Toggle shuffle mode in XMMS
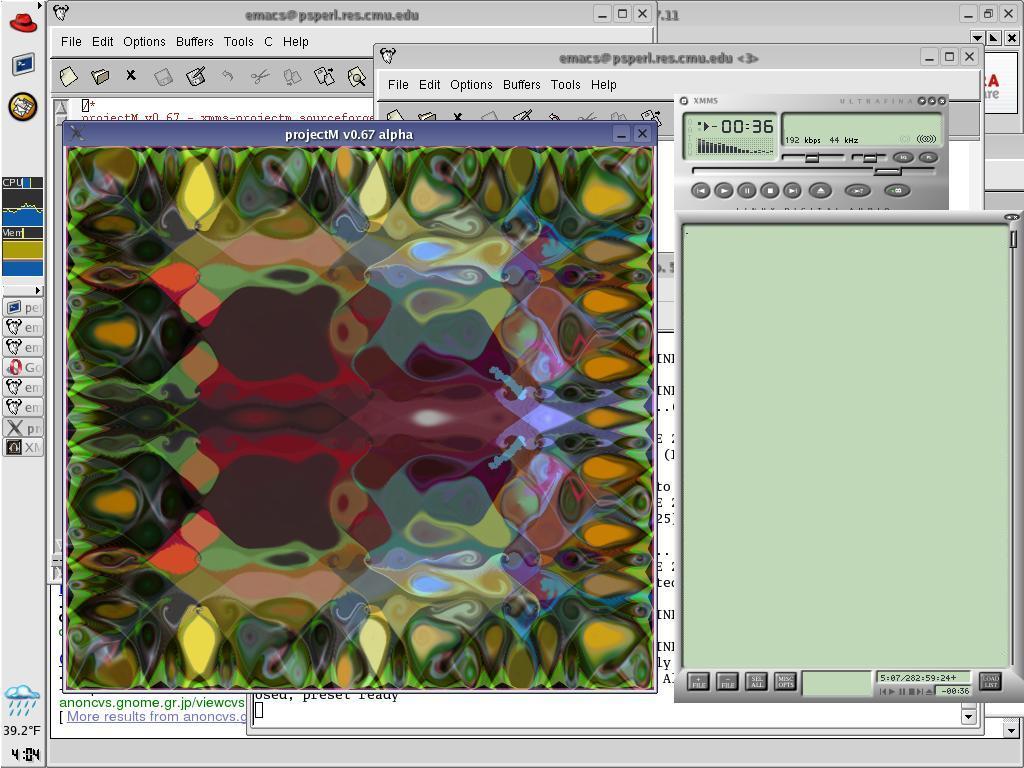 point(857,190)
